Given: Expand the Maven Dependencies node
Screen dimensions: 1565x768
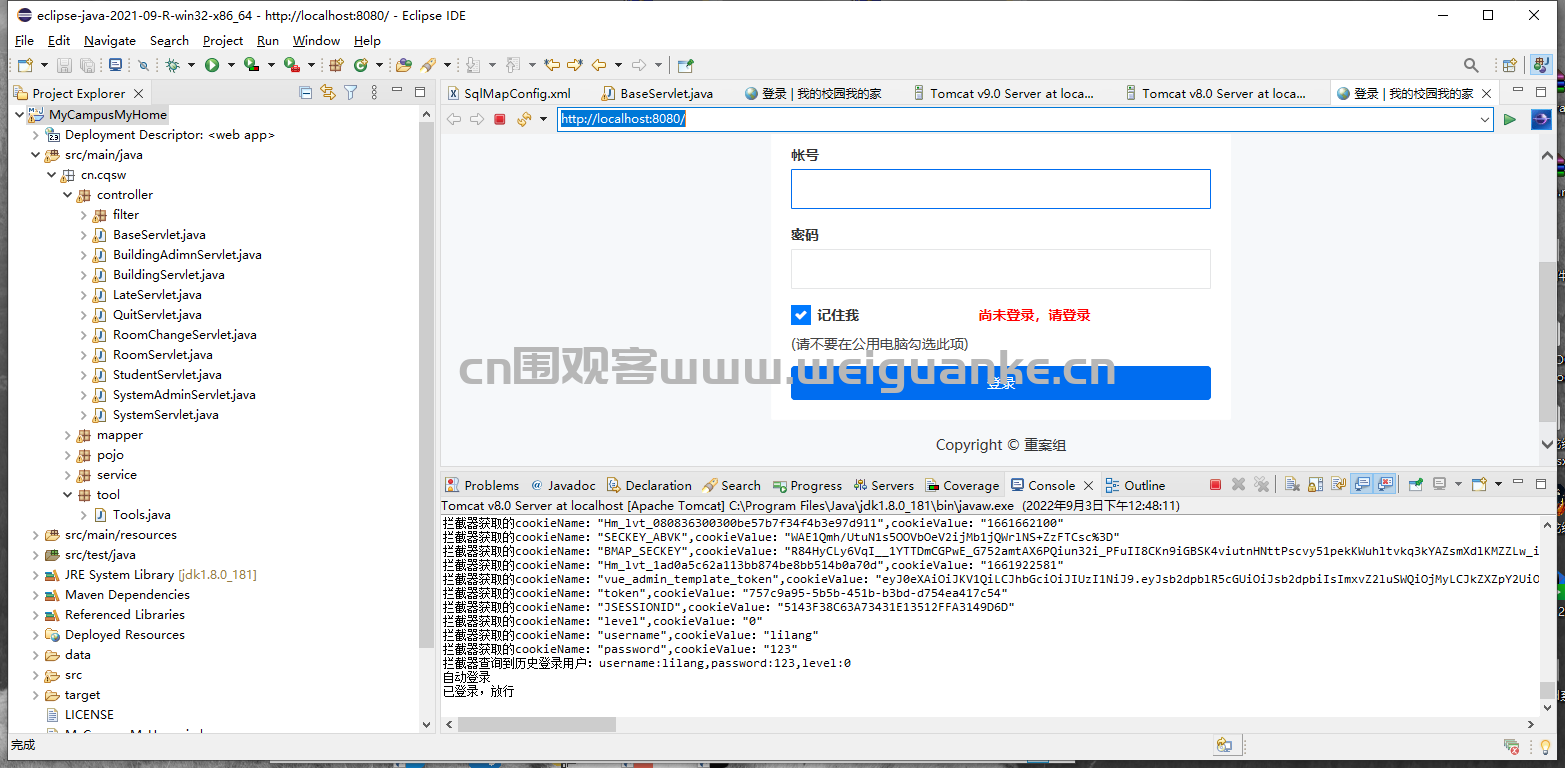Looking at the screenshot, I should pos(35,595).
